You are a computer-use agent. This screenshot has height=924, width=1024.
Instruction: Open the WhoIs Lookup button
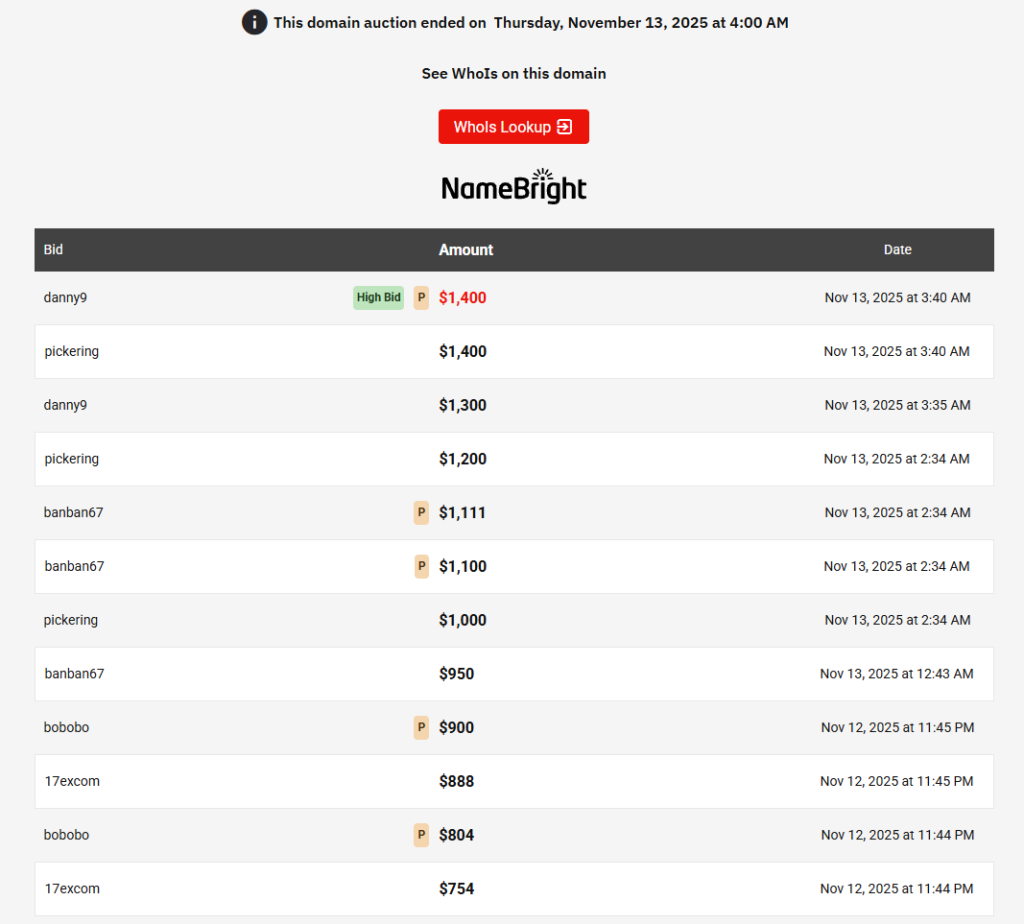pos(513,127)
